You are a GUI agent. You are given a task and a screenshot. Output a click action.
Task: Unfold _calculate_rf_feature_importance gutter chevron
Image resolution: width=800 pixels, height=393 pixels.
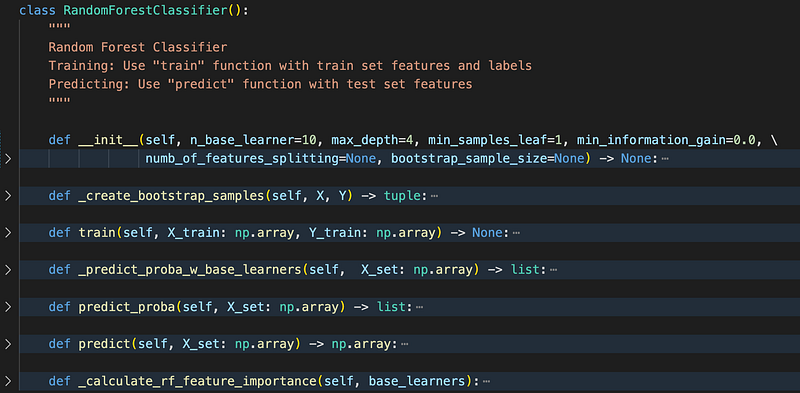(x=7, y=381)
